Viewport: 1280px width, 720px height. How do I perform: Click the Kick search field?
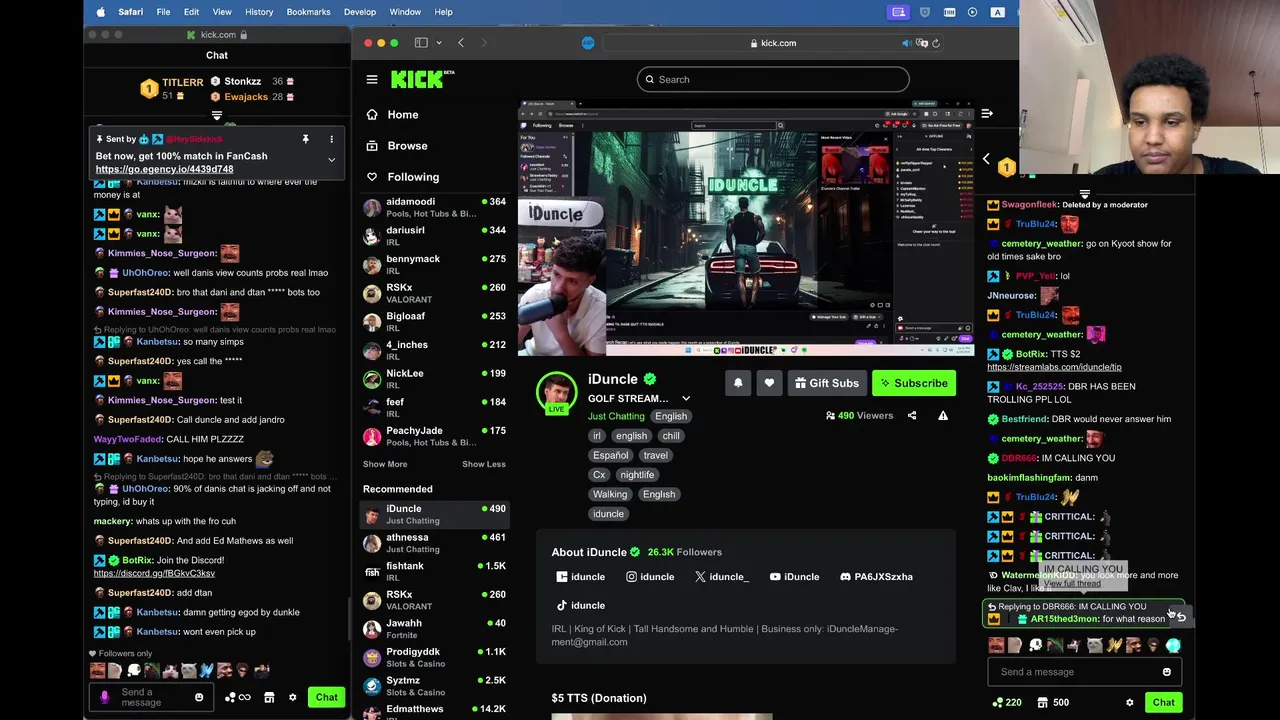[773, 80]
